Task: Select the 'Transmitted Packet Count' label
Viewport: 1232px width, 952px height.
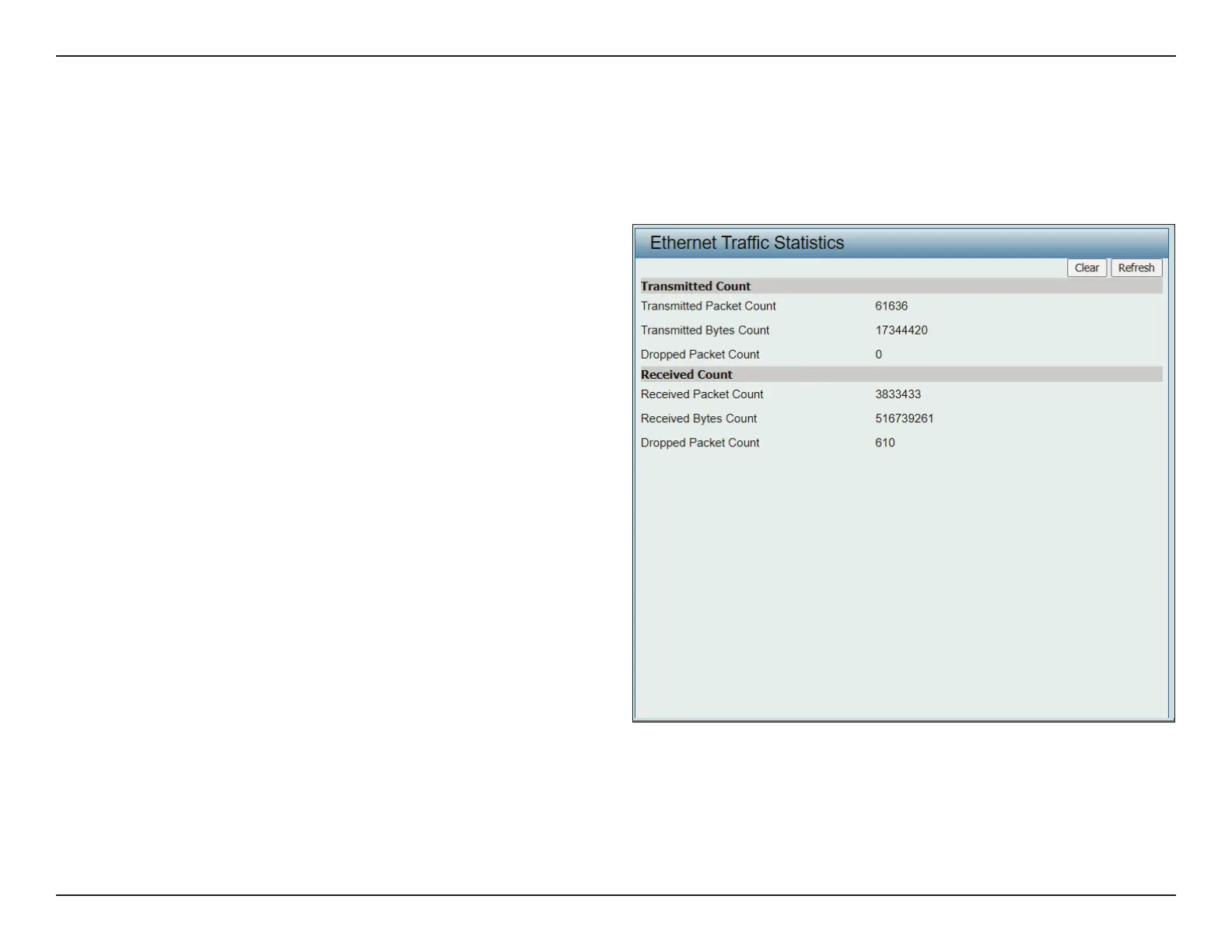Action: point(709,306)
